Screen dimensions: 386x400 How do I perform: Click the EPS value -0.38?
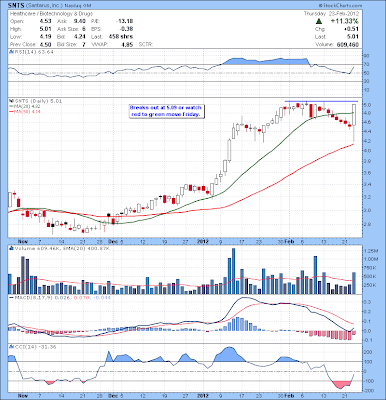pyautogui.click(x=126, y=29)
